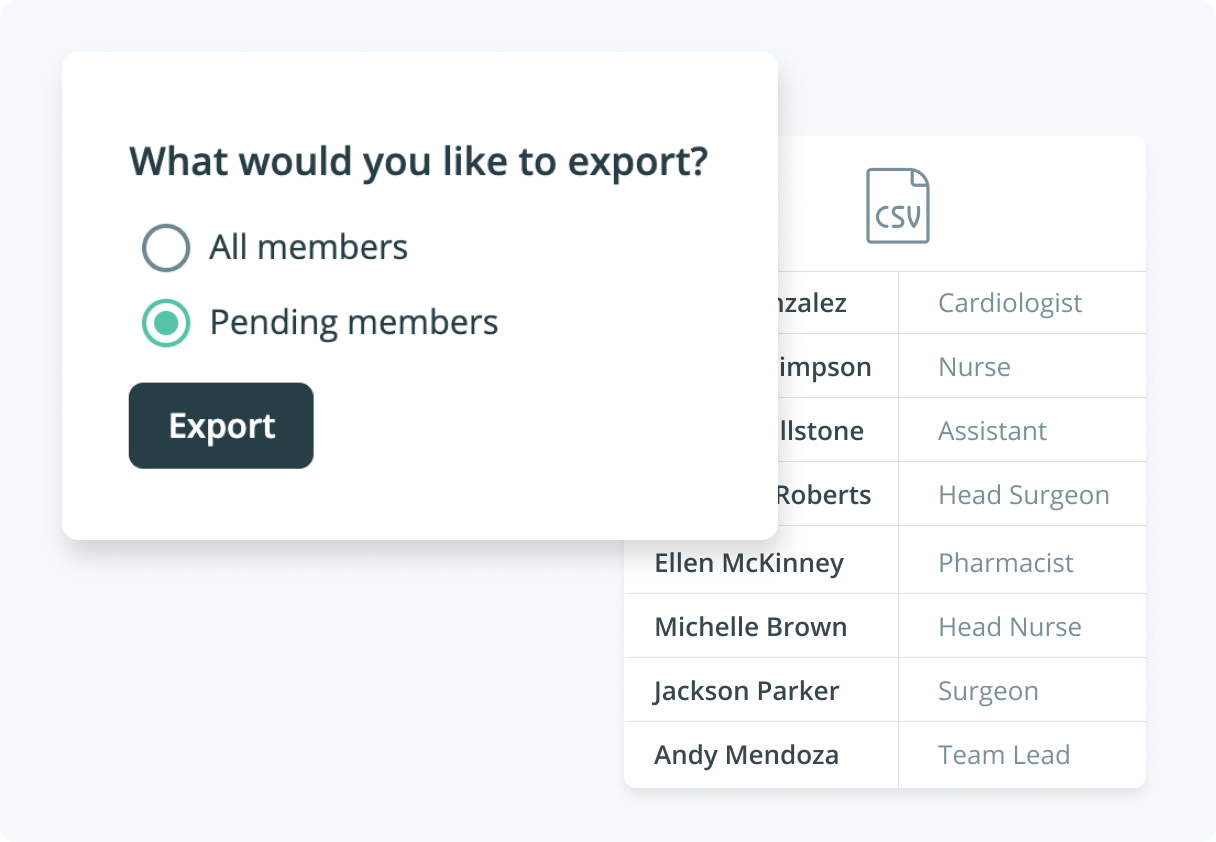Viewport: 1216px width, 842px height.
Task: Click the Team Lead role cell
Action: (x=1003, y=755)
